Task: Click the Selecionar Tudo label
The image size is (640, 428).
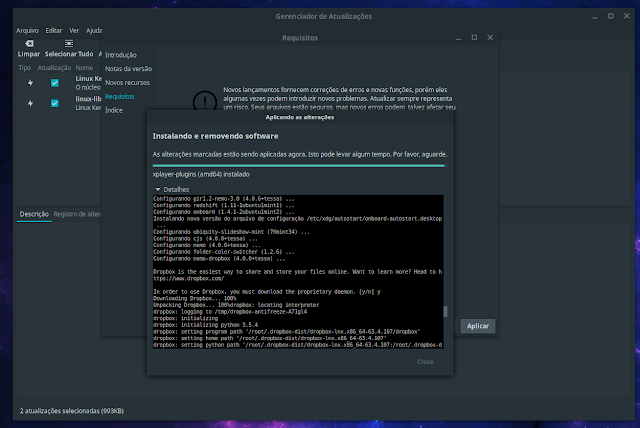Action: click(x=69, y=54)
